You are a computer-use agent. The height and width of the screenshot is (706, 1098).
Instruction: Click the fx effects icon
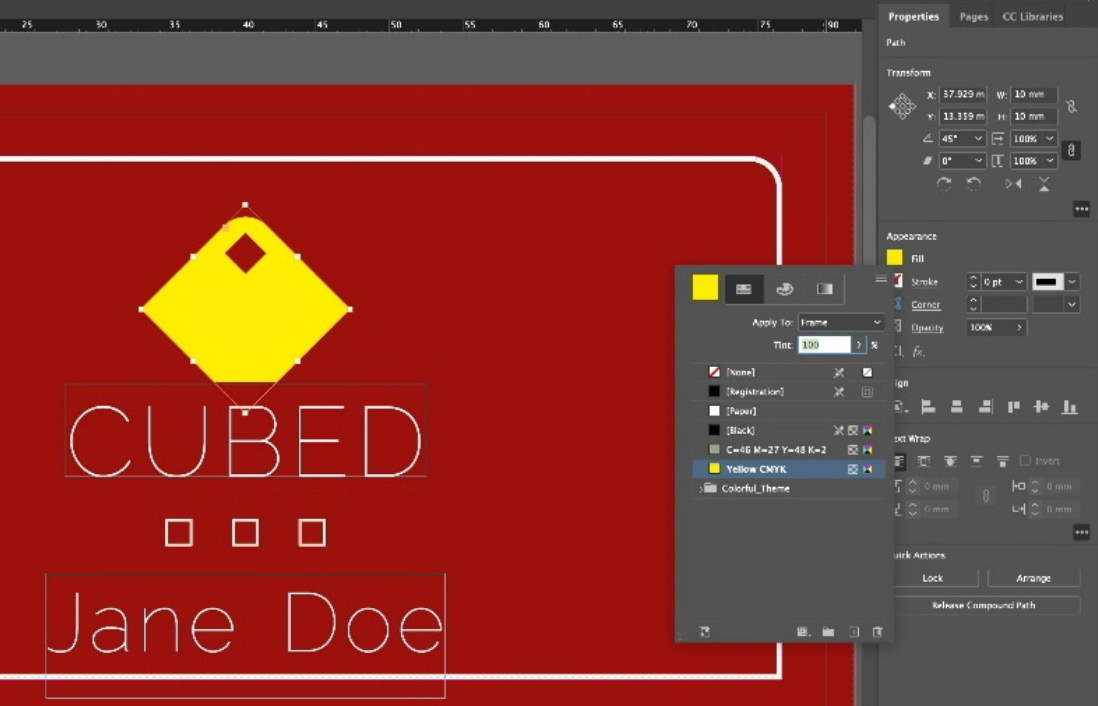[x=918, y=352]
